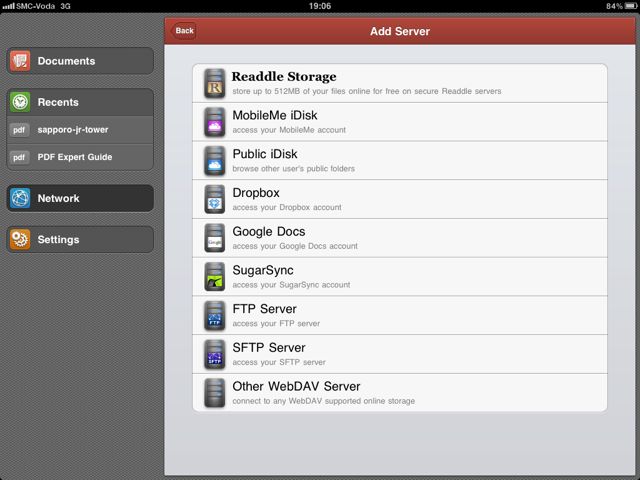Screen dimensions: 640x480
Task: Click the SMC-Voda carrier name
Action: (x=35, y=6)
